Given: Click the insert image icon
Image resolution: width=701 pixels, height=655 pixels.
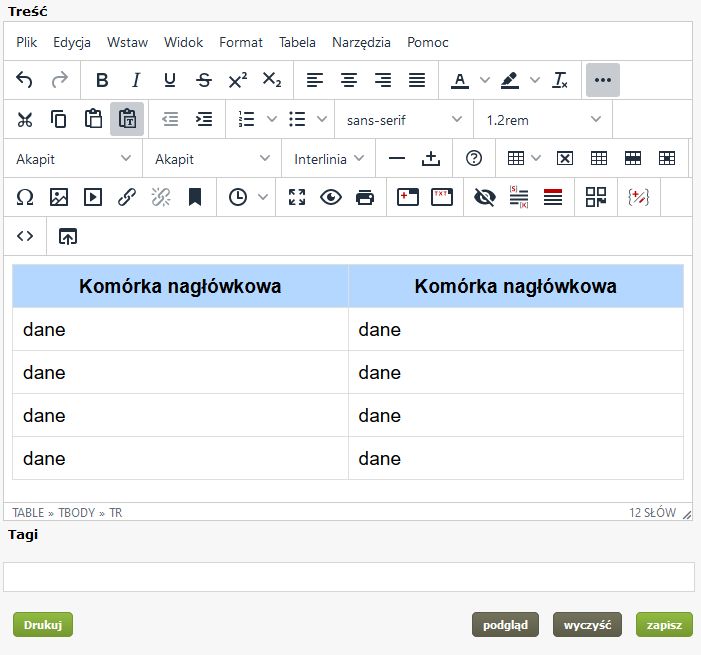Looking at the screenshot, I should pos(59,197).
